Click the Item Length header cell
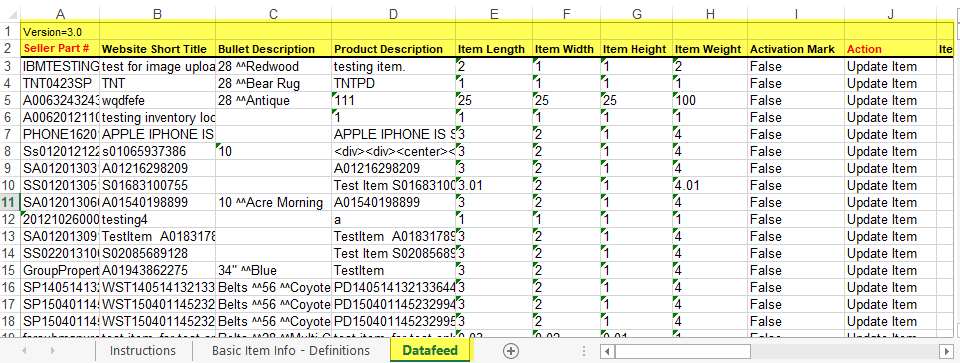The image size is (960, 363). coord(493,48)
